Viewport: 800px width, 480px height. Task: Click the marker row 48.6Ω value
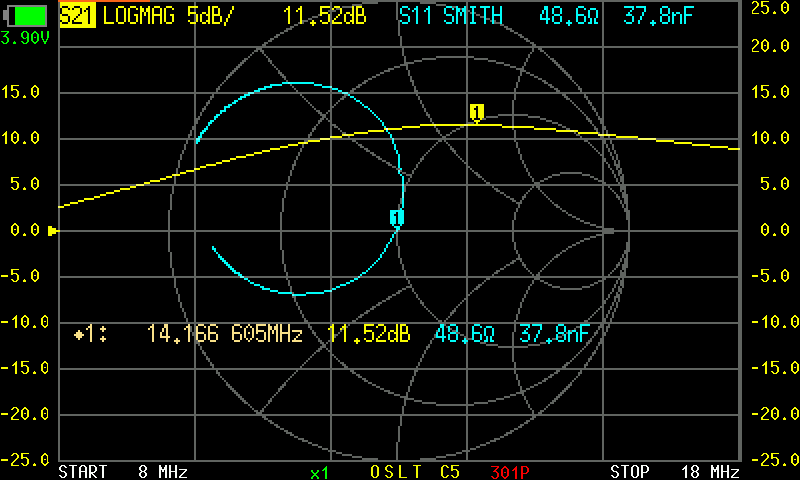pyautogui.click(x=465, y=334)
